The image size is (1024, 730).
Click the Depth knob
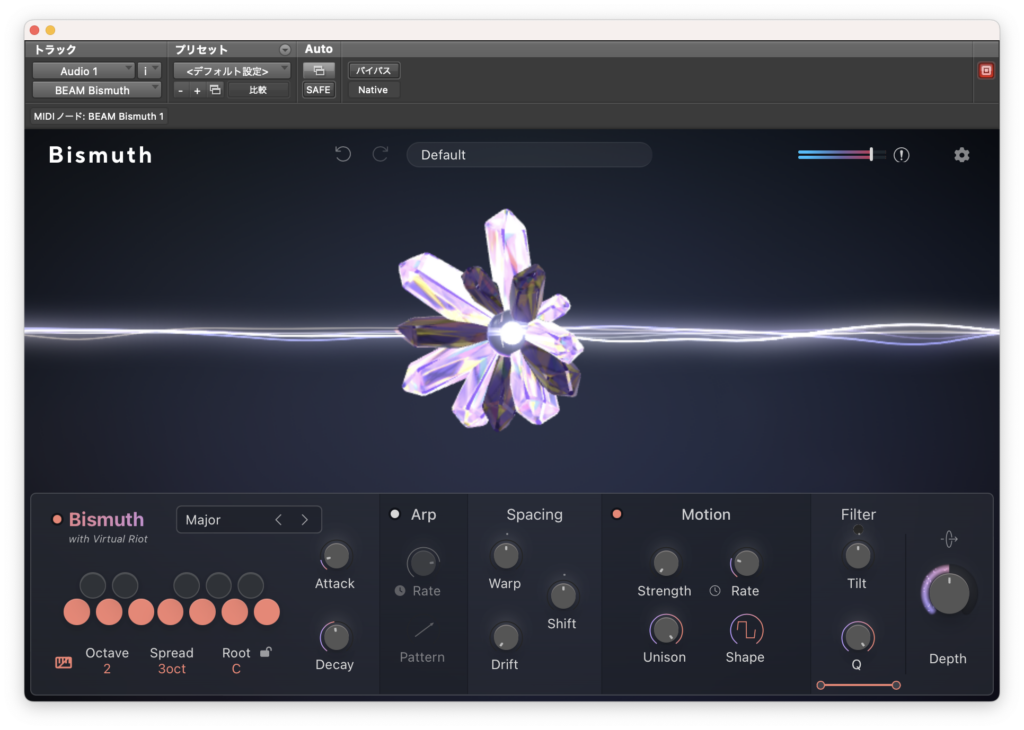click(949, 592)
